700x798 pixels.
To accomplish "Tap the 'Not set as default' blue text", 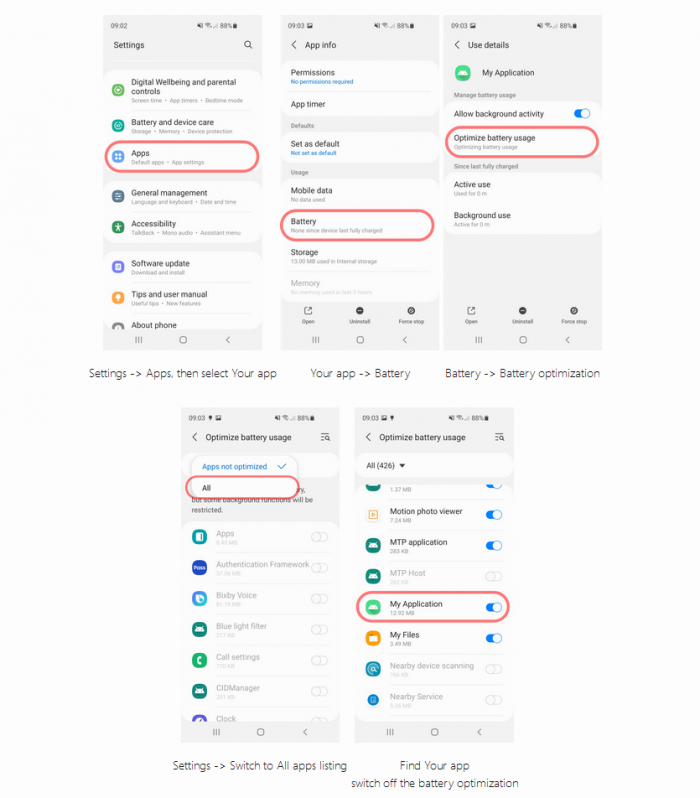I will click(x=314, y=153).
